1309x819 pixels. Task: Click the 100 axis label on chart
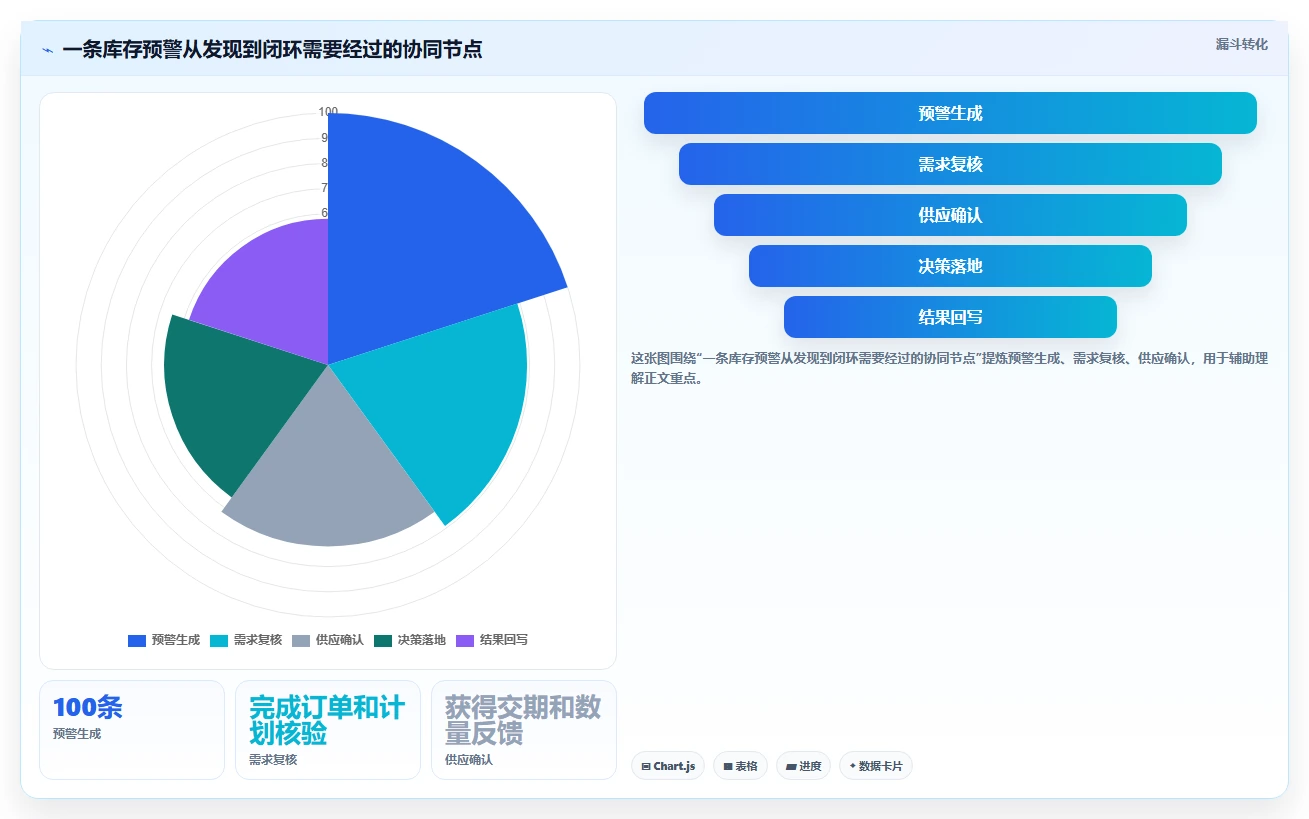(x=328, y=112)
